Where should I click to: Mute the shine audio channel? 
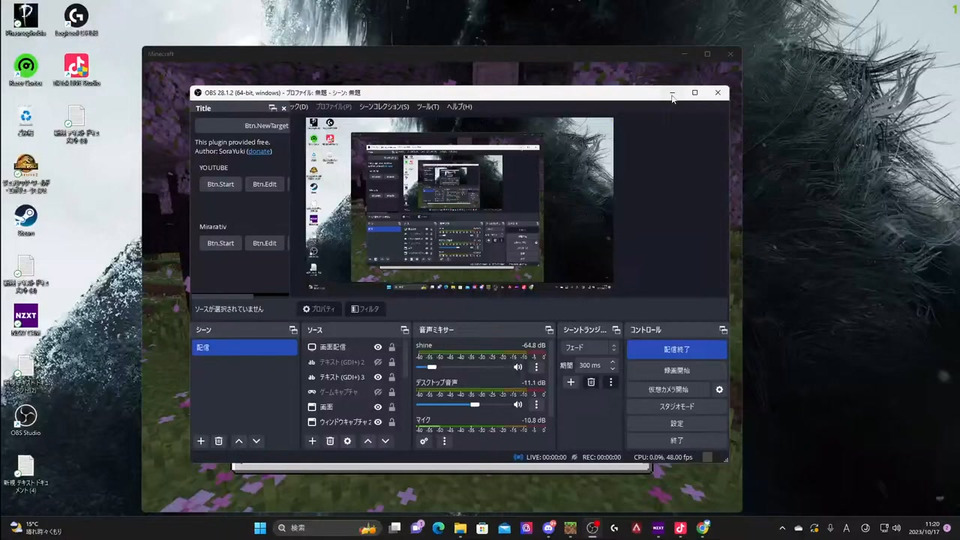point(518,367)
